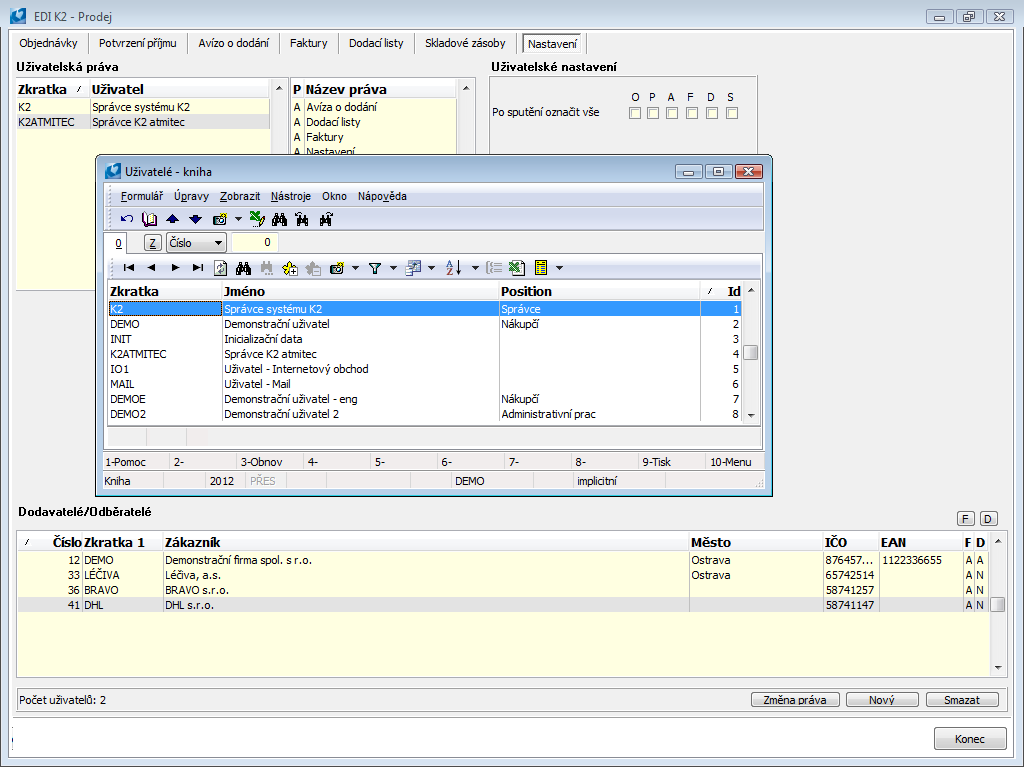Go to last record icon
Viewport: 1024px width, 767px height.
(198, 267)
